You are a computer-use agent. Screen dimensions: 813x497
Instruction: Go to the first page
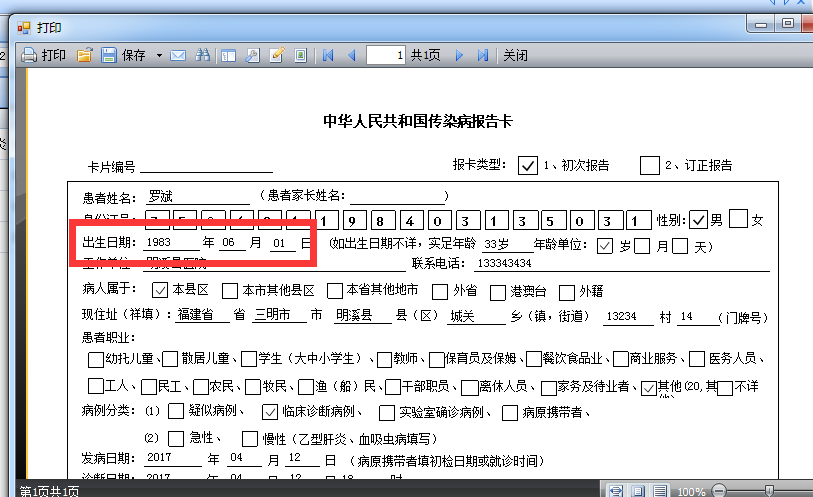[x=328, y=55]
